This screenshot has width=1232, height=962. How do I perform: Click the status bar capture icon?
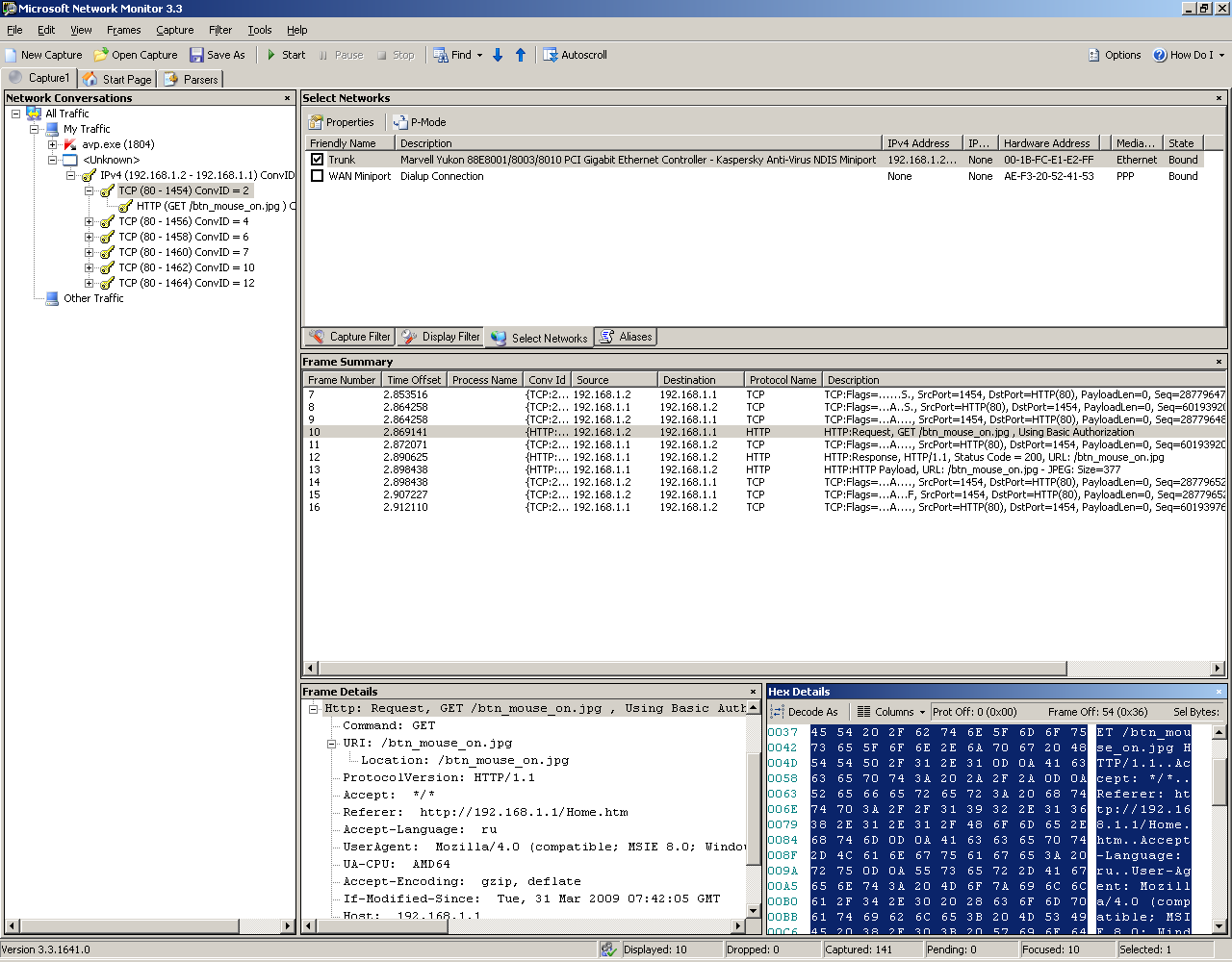pos(608,949)
